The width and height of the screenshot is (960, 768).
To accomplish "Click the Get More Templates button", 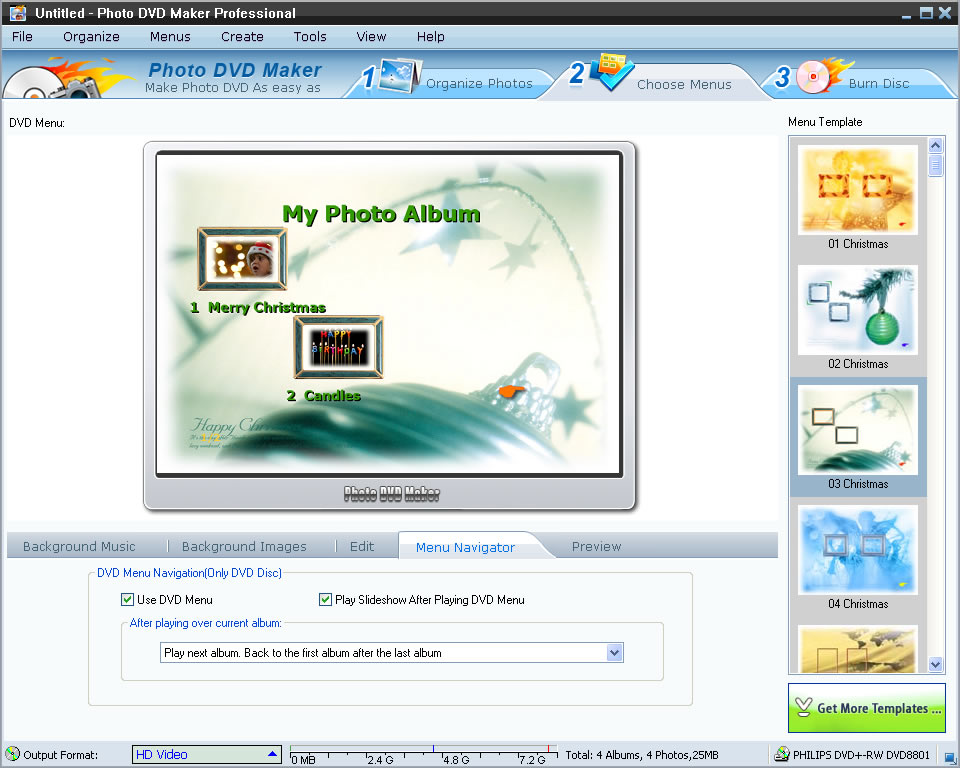I will (866, 708).
